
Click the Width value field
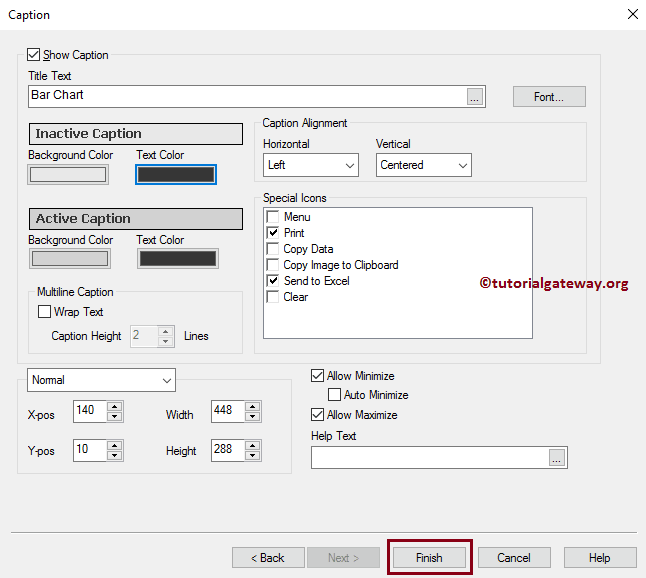click(x=228, y=411)
